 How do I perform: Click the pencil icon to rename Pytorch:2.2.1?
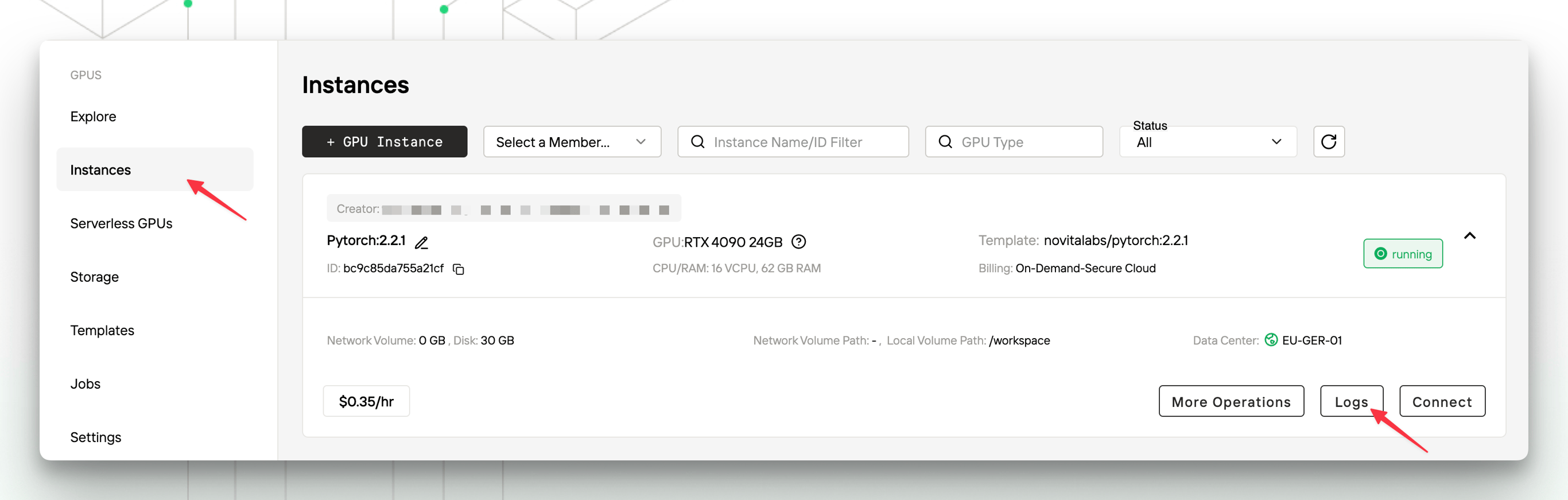click(421, 242)
